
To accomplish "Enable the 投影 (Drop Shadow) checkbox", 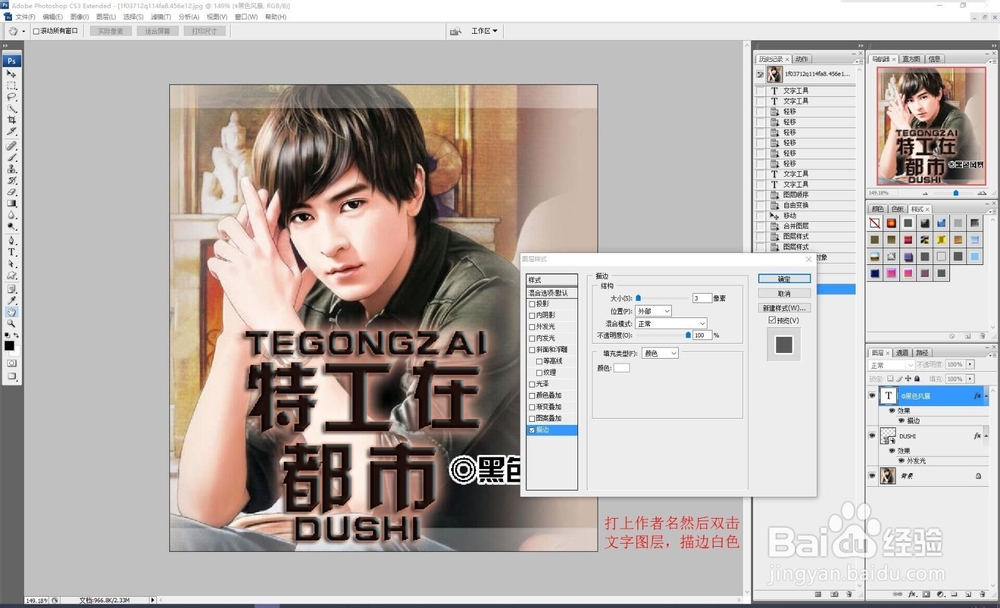I will 532,304.
